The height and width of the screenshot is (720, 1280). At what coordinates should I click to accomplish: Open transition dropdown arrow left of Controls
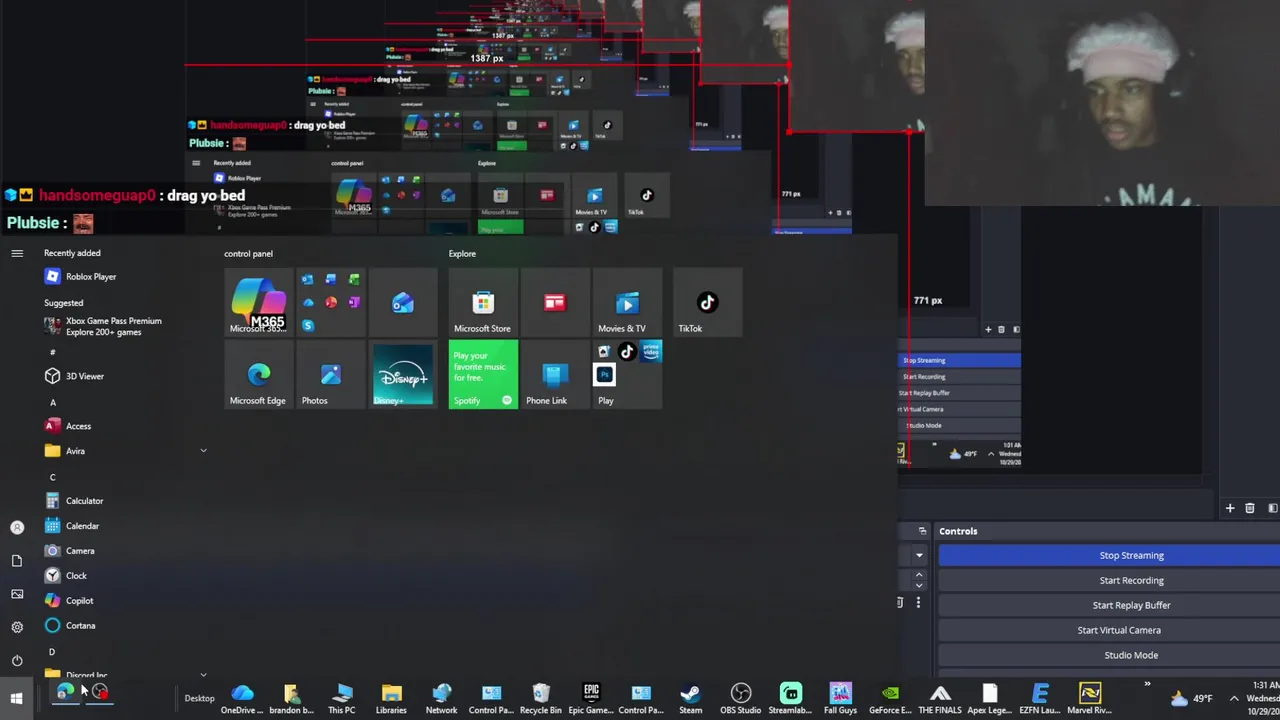[x=919, y=555]
